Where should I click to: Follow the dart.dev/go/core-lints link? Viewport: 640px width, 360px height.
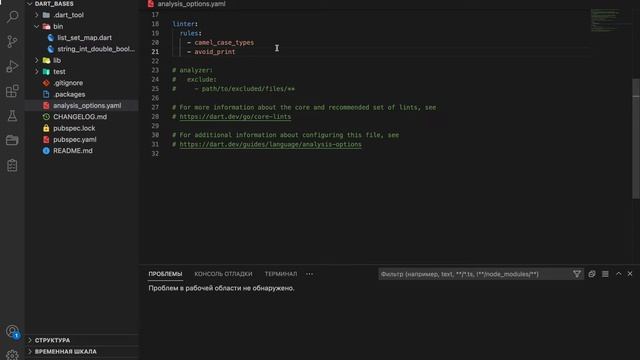coord(235,117)
